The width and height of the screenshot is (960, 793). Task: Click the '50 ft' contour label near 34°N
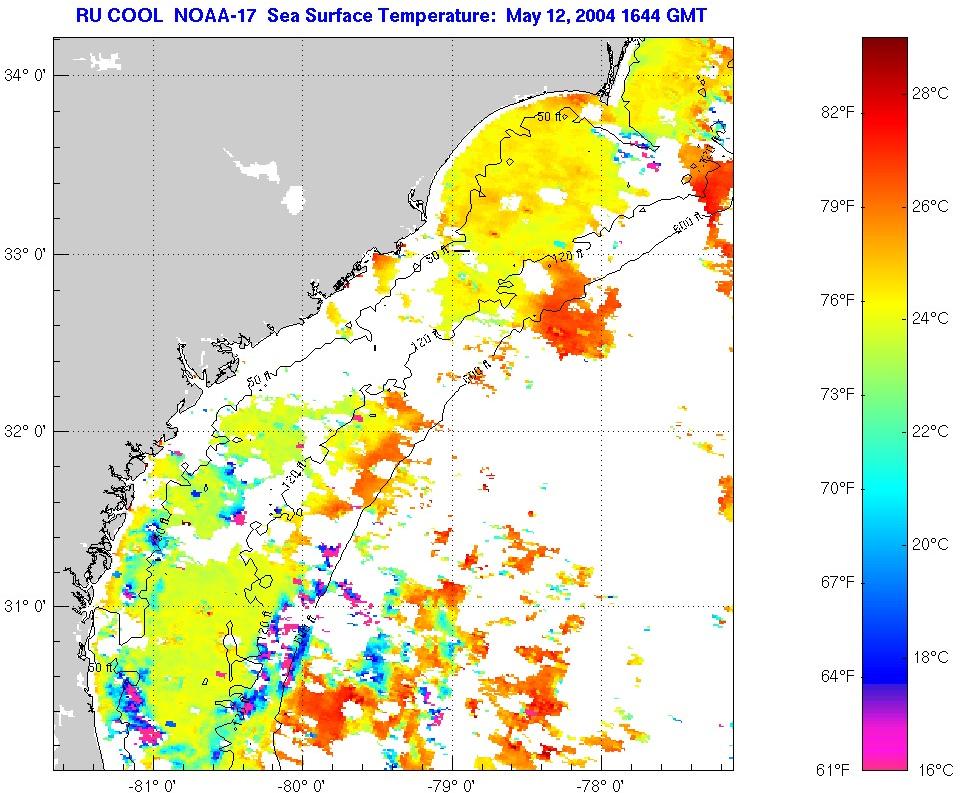[x=548, y=116]
